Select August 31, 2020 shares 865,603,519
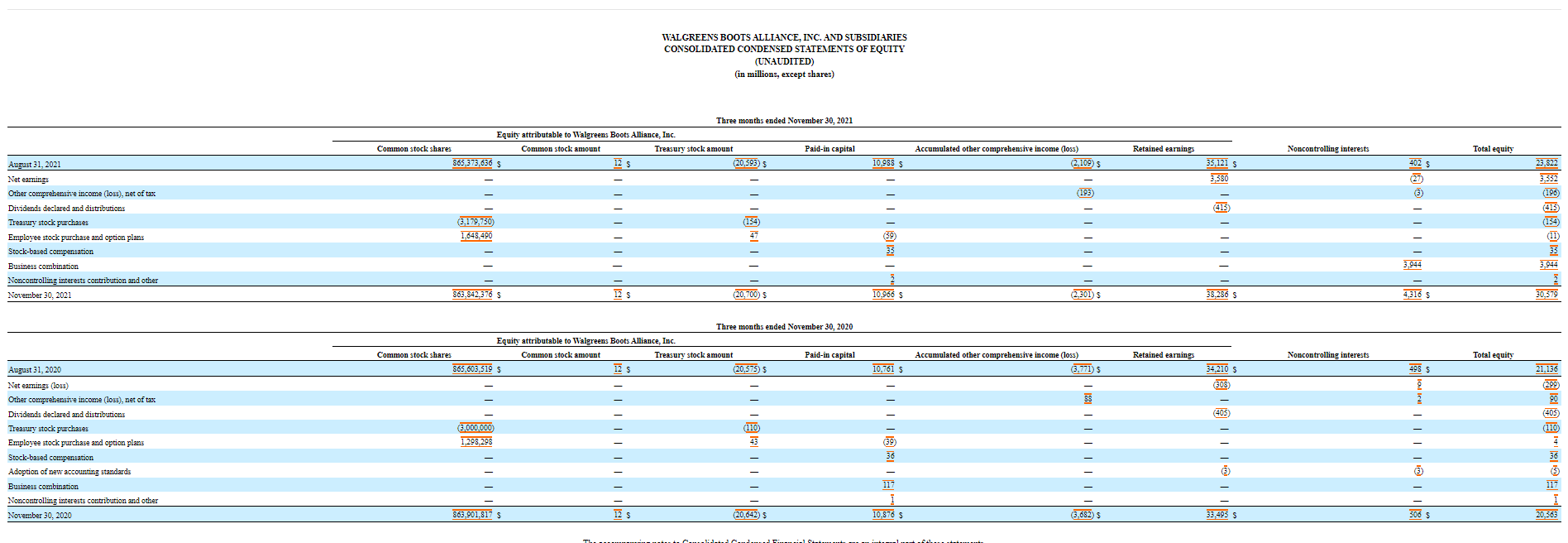This screenshot has width=1568, height=543. pos(472,368)
